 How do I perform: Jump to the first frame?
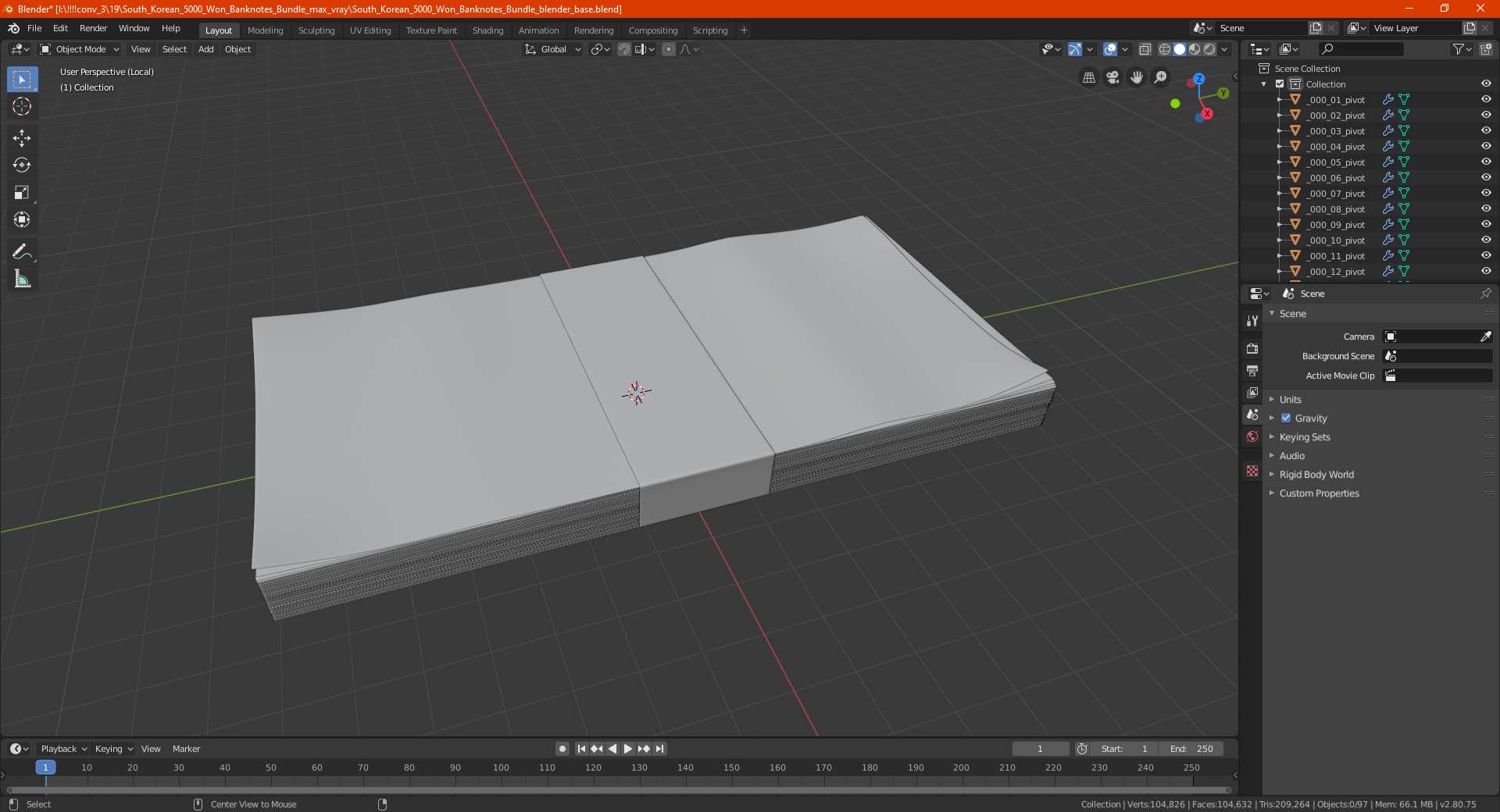581,749
